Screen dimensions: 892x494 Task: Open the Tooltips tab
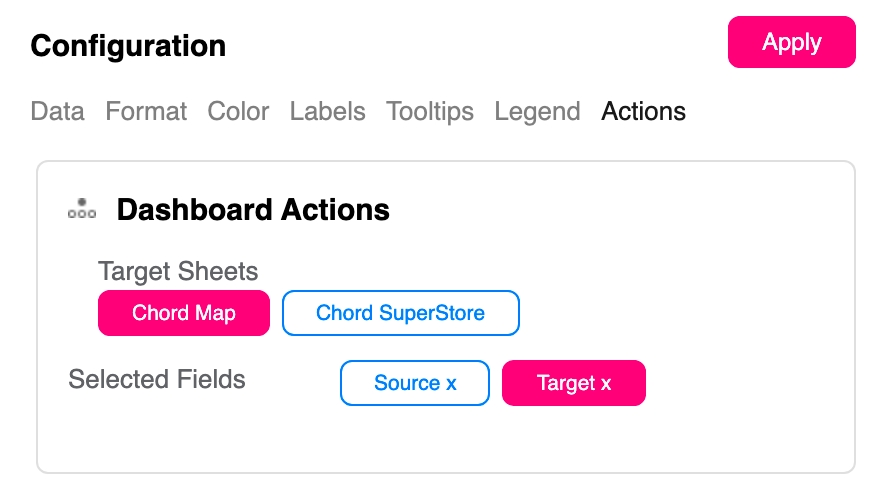click(x=430, y=111)
